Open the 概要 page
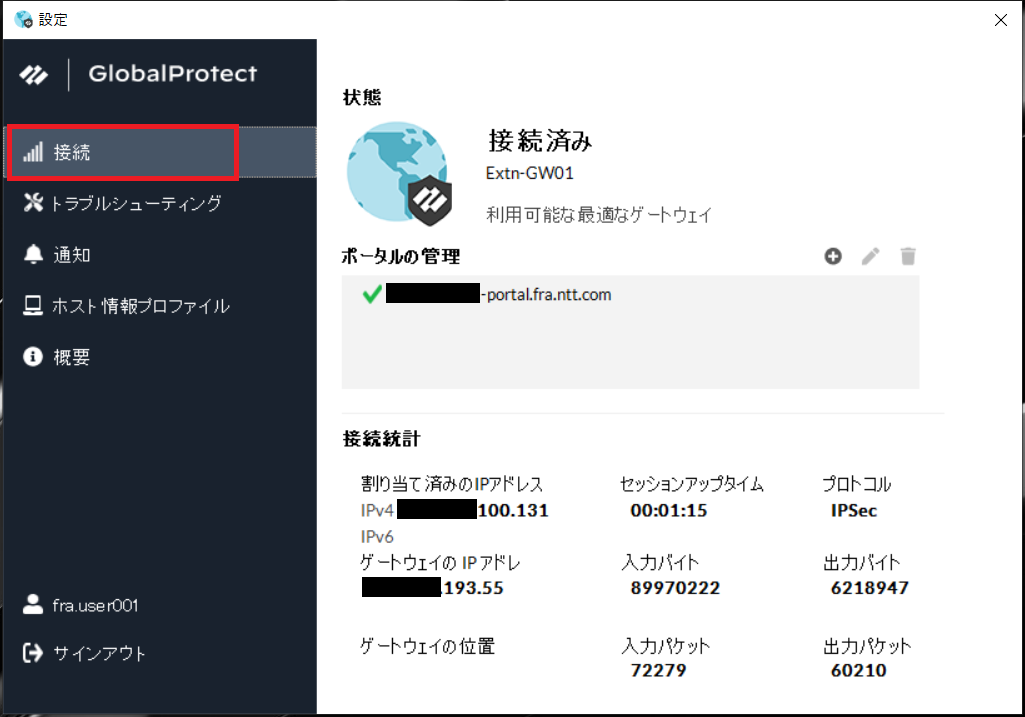 pyautogui.click(x=72, y=357)
